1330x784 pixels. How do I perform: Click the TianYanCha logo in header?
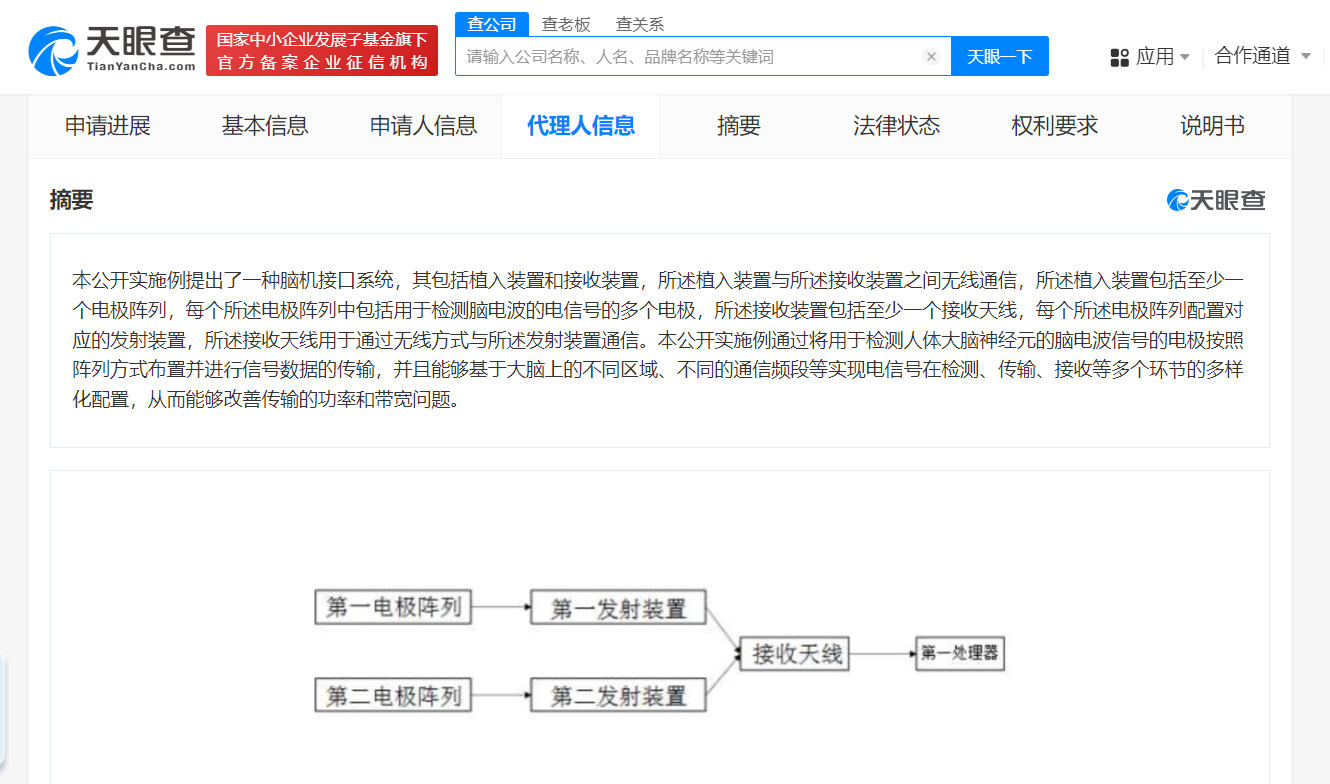point(112,49)
